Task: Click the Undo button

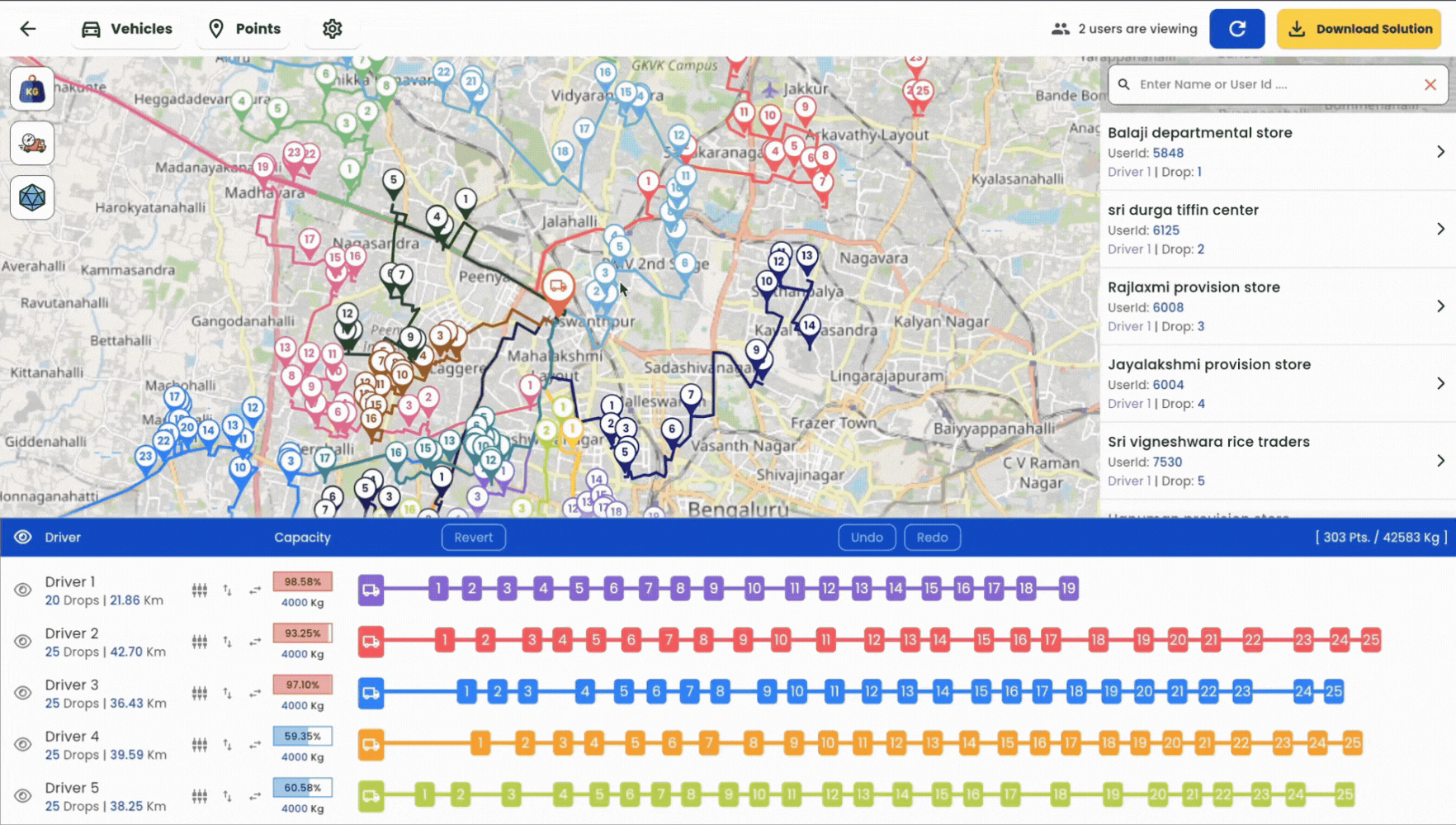Action: (x=867, y=538)
